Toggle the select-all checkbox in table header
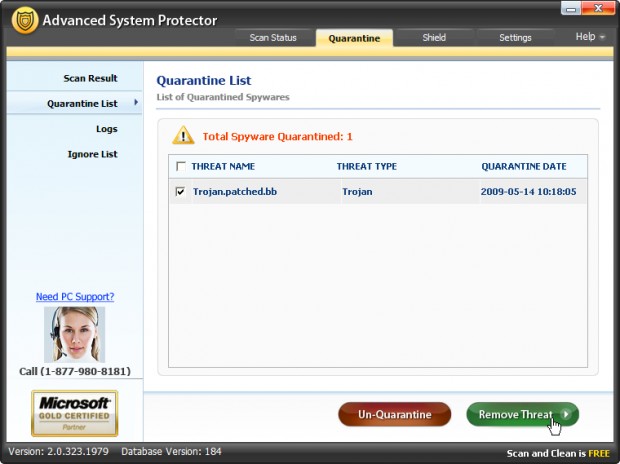Screen dimensions: 620x464 pyautogui.click(x=181, y=166)
